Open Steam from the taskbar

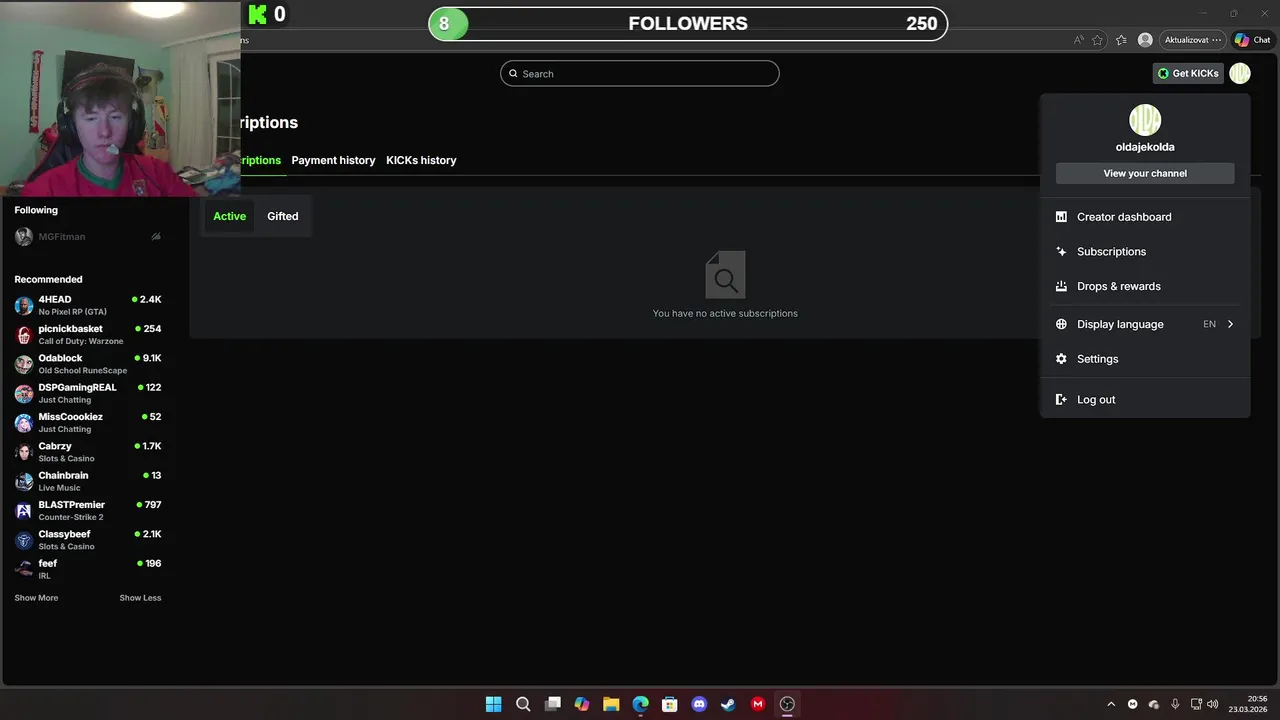tap(729, 704)
